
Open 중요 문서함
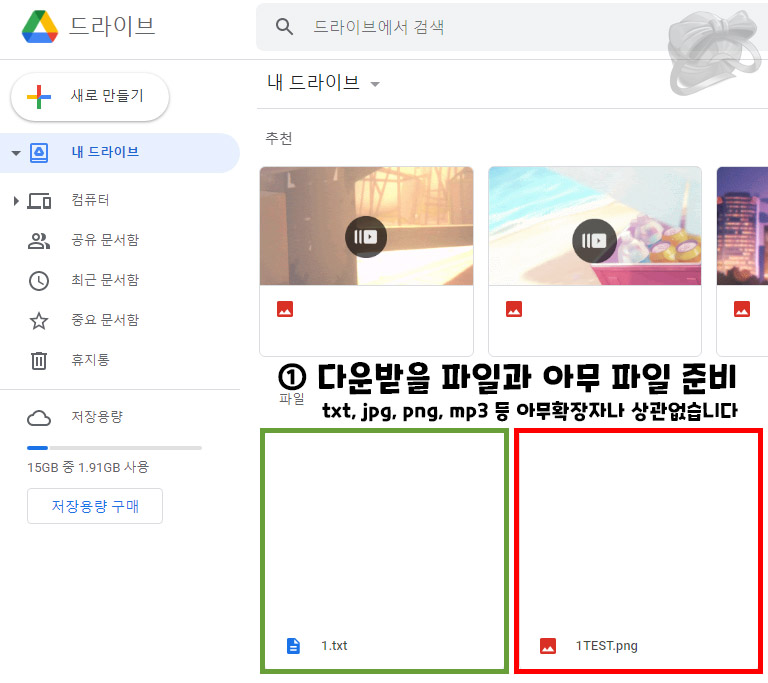[x=105, y=320]
